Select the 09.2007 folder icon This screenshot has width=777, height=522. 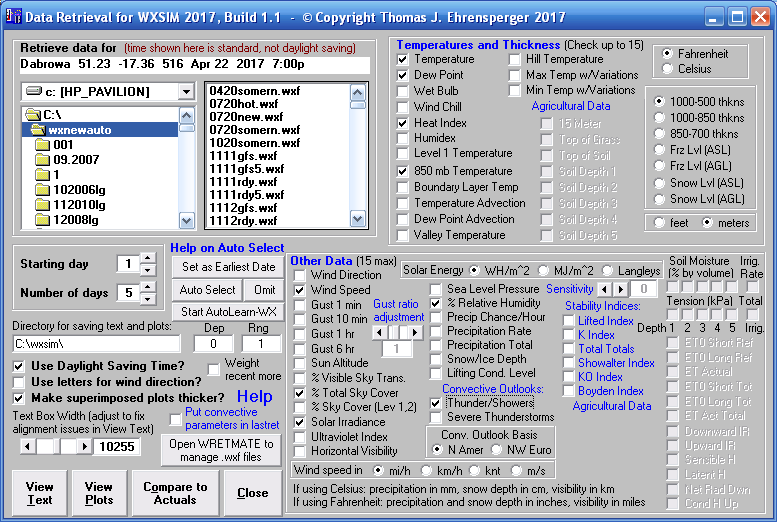[x=42, y=159]
